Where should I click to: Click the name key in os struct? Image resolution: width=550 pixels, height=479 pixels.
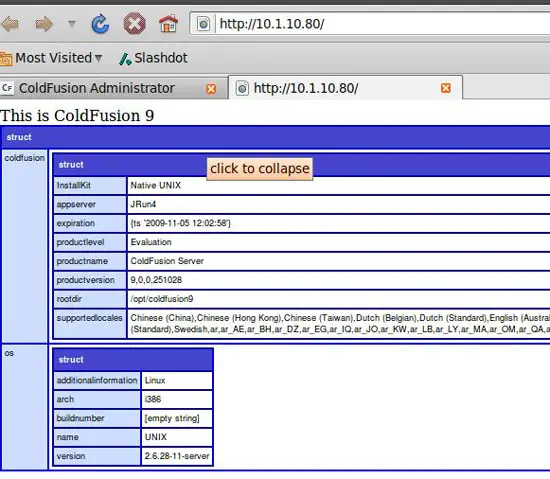(x=68, y=437)
